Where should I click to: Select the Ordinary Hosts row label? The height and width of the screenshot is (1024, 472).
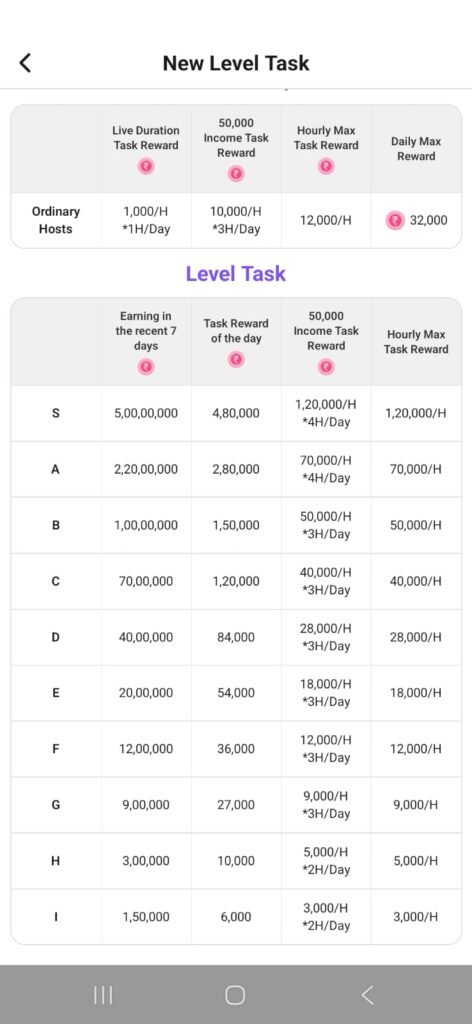55,220
